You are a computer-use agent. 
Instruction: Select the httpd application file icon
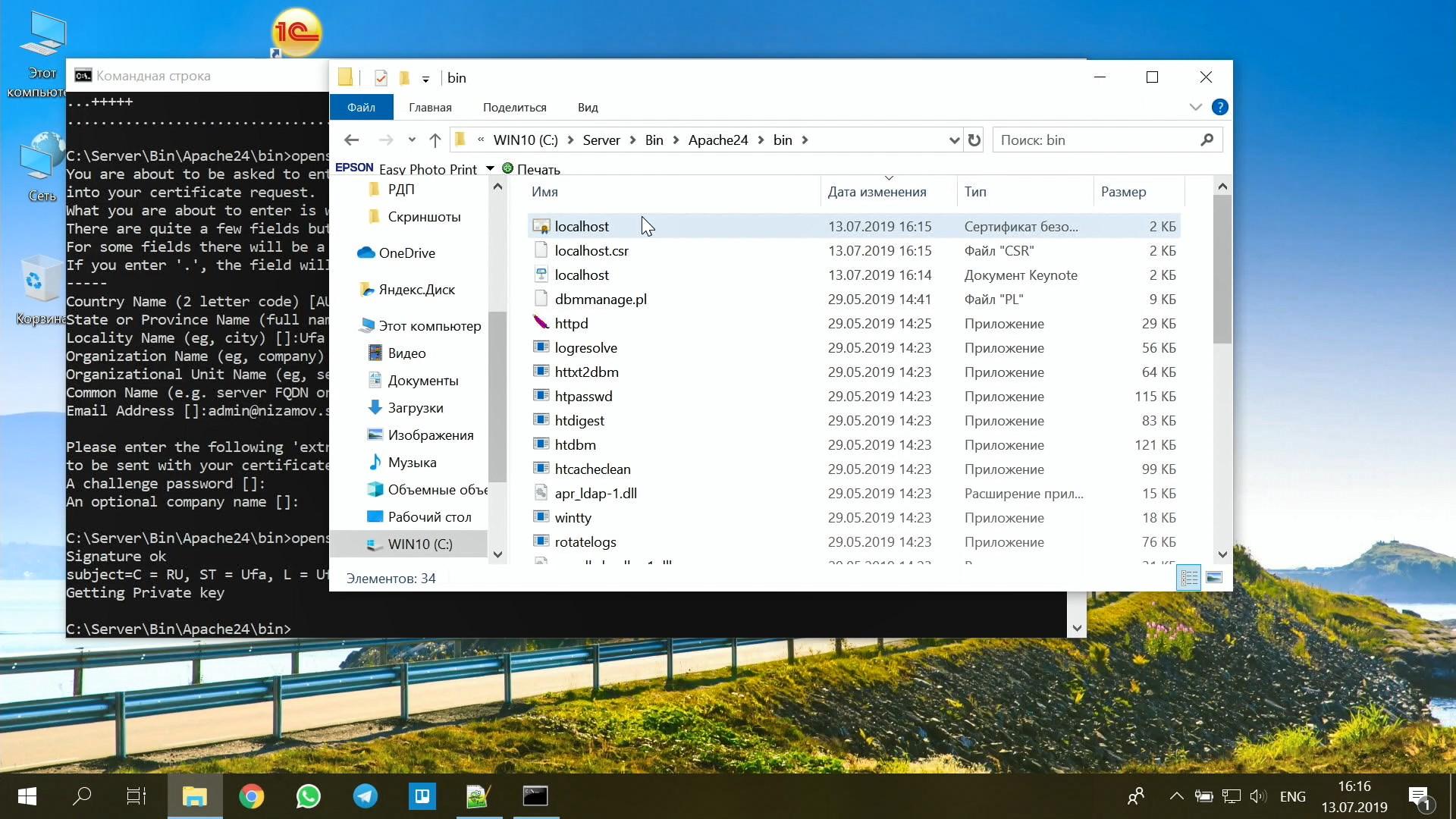pos(541,323)
